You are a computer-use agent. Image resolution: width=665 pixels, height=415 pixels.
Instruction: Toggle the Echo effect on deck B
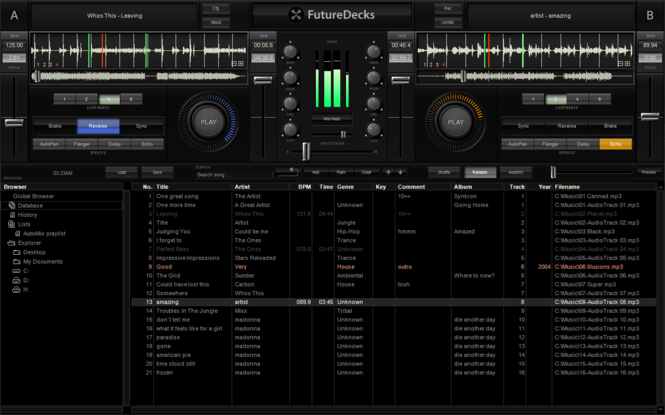pyautogui.click(x=616, y=144)
